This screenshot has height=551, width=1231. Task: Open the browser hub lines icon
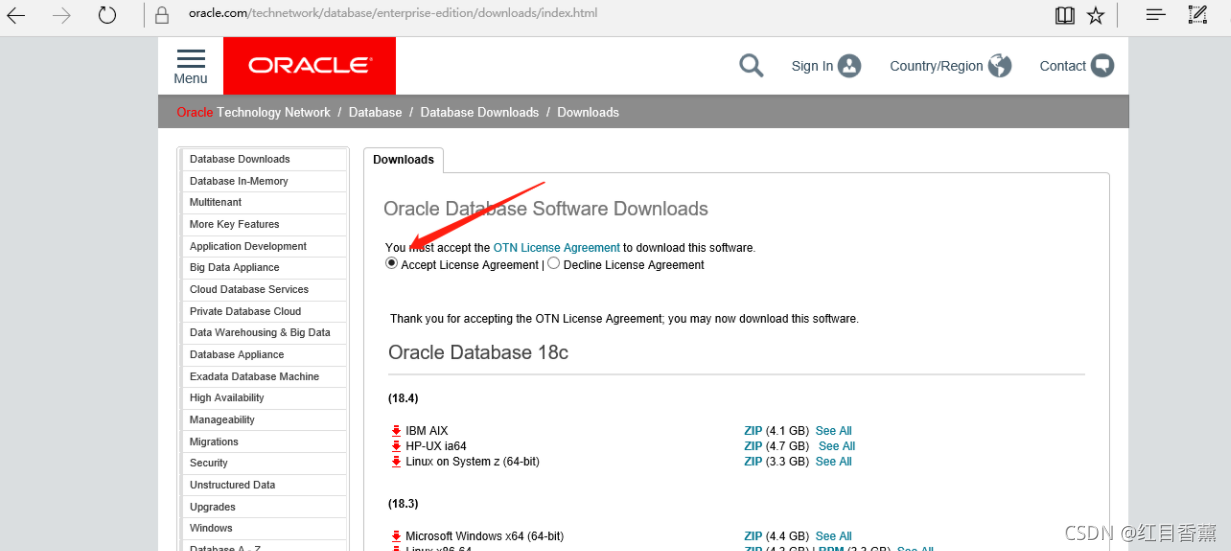tap(1155, 15)
